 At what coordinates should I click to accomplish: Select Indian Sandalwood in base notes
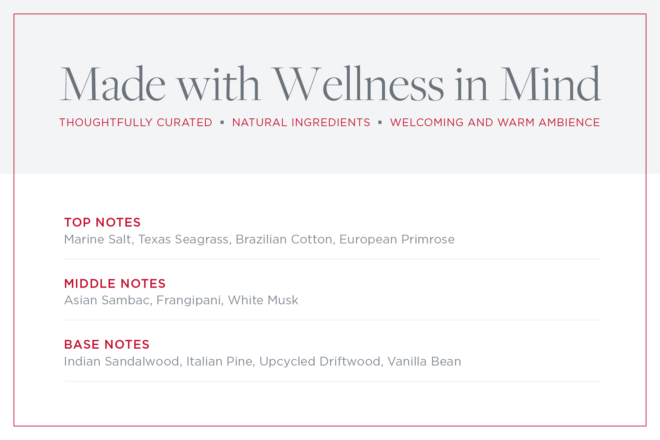coord(120,361)
